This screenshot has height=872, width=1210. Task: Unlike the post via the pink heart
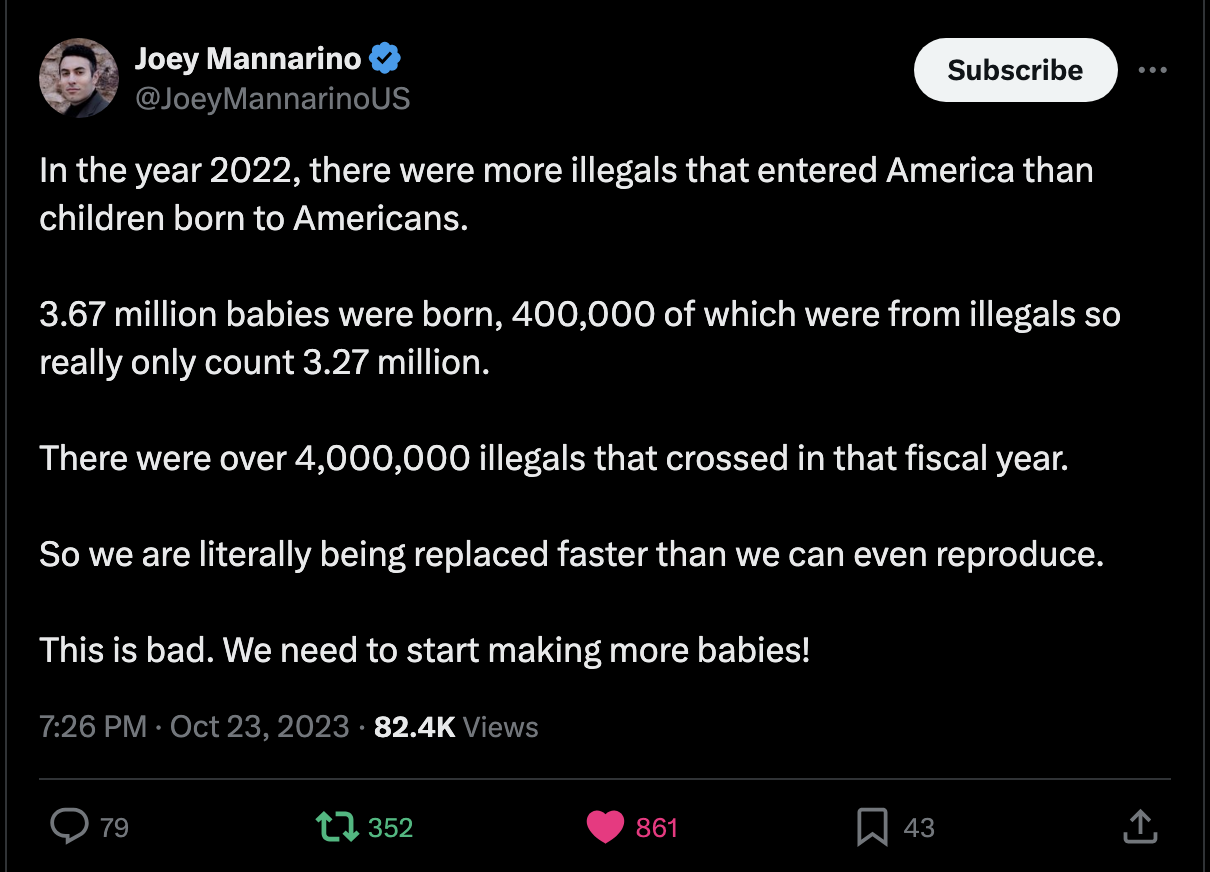tap(606, 826)
